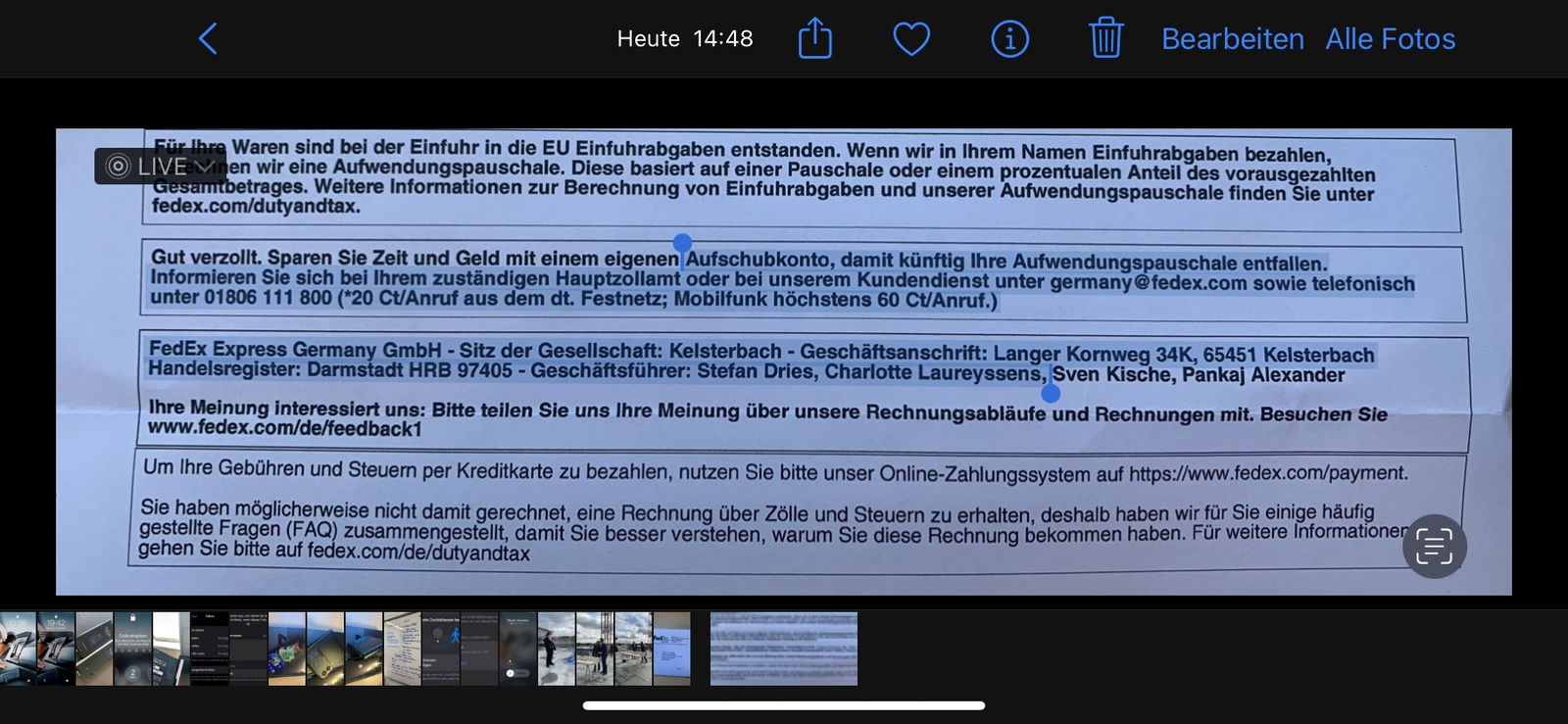Select the FedEx letter thumbnail

point(671,649)
